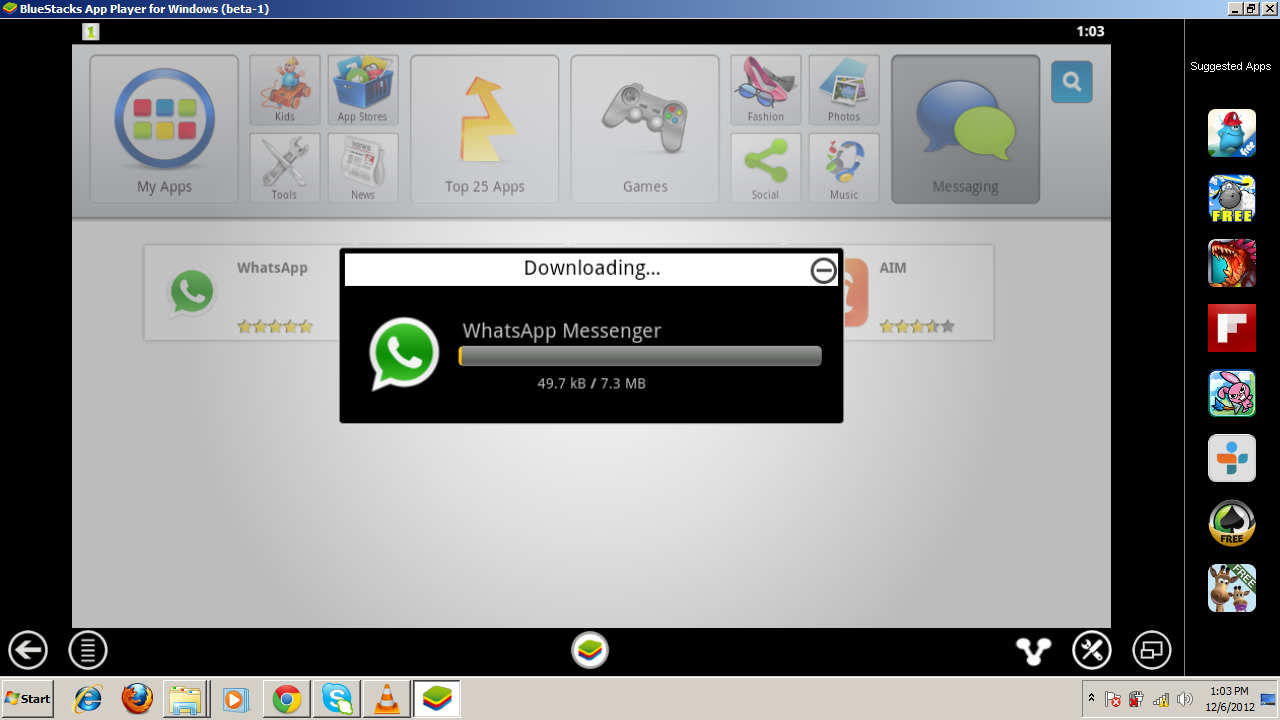Open the App Stores tile
This screenshot has width=1280, height=720.
point(363,90)
